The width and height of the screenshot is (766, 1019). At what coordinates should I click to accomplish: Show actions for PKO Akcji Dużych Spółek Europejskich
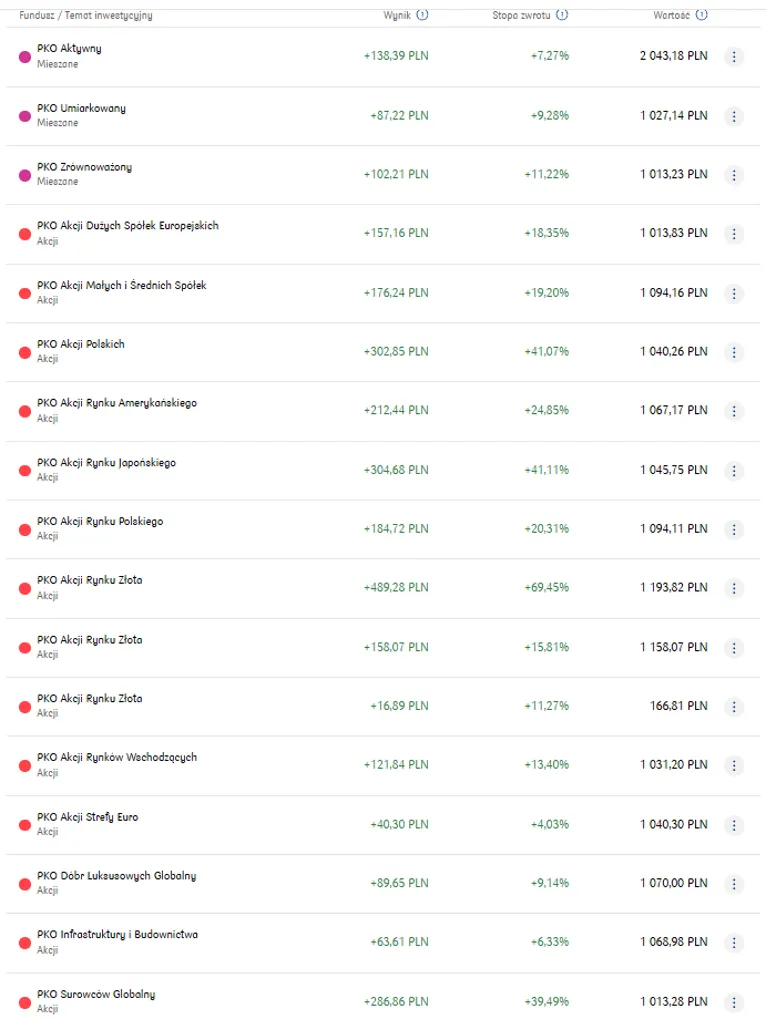[734, 233]
